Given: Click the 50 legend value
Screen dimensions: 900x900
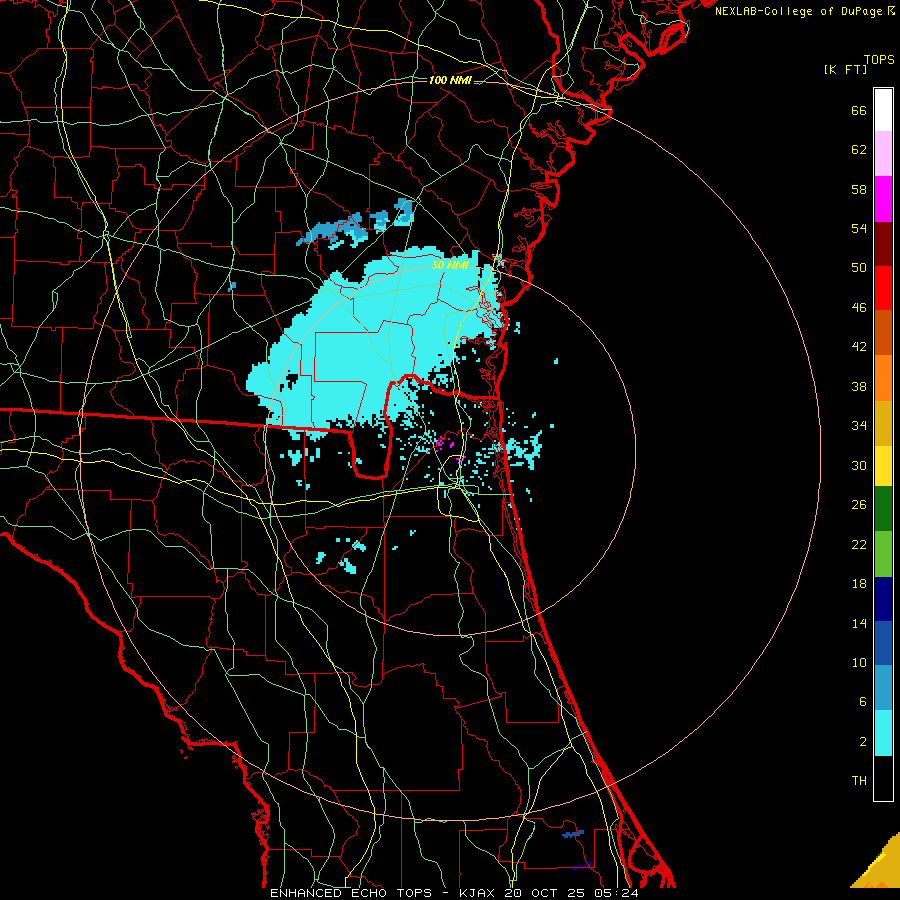Looking at the screenshot, I should (x=859, y=267).
